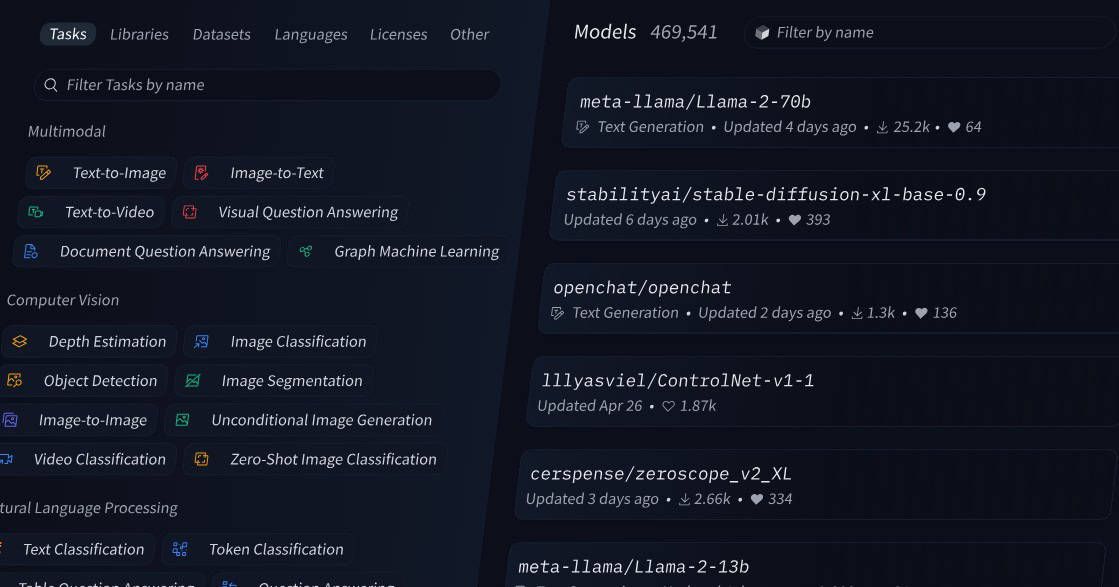Click the Object Detection icon

[14, 381]
